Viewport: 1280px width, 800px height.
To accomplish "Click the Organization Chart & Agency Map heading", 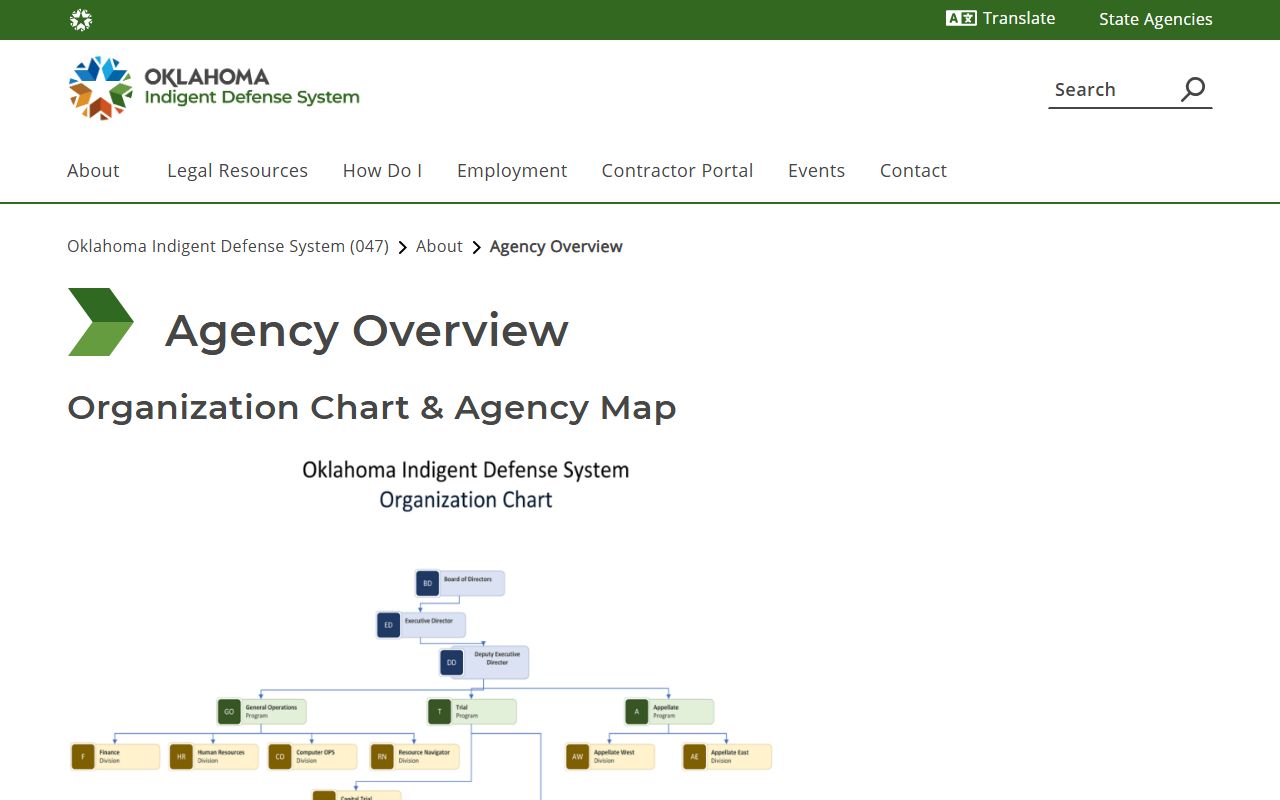I will pos(372,408).
